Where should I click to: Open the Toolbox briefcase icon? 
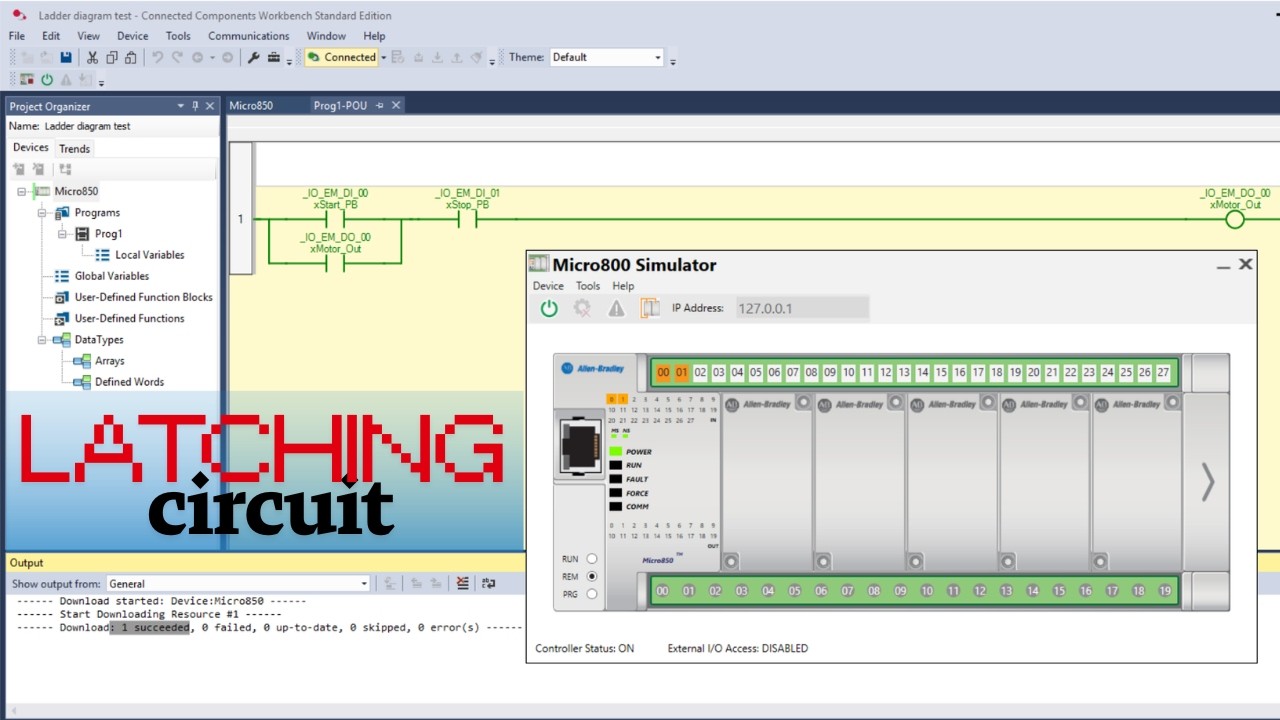coord(274,58)
